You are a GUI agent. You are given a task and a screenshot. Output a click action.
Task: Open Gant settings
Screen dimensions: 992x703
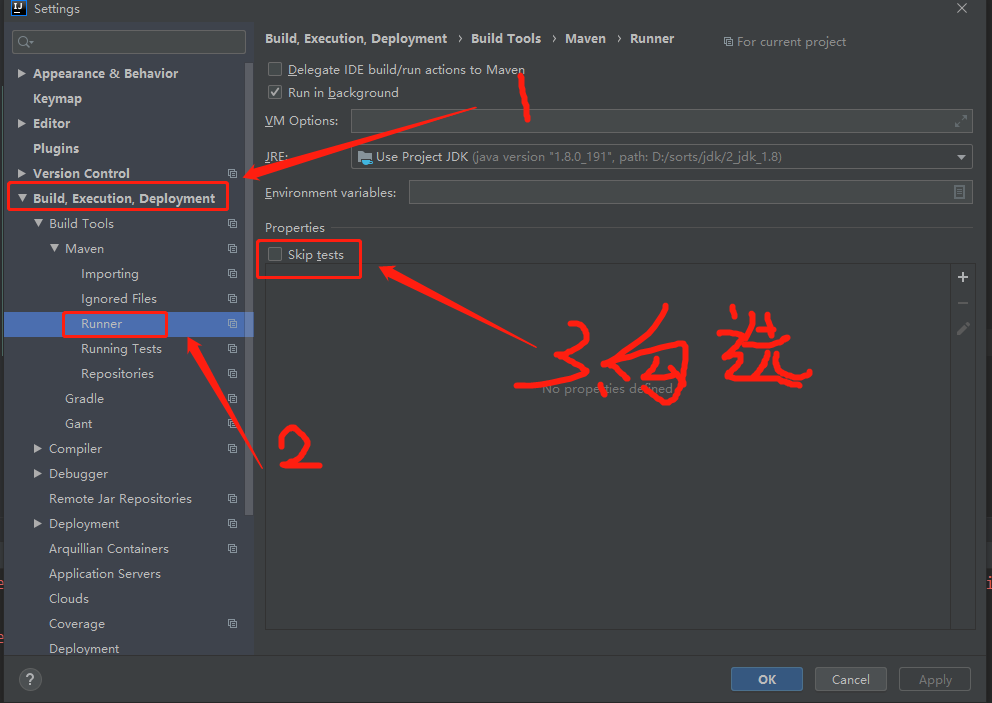tap(78, 423)
